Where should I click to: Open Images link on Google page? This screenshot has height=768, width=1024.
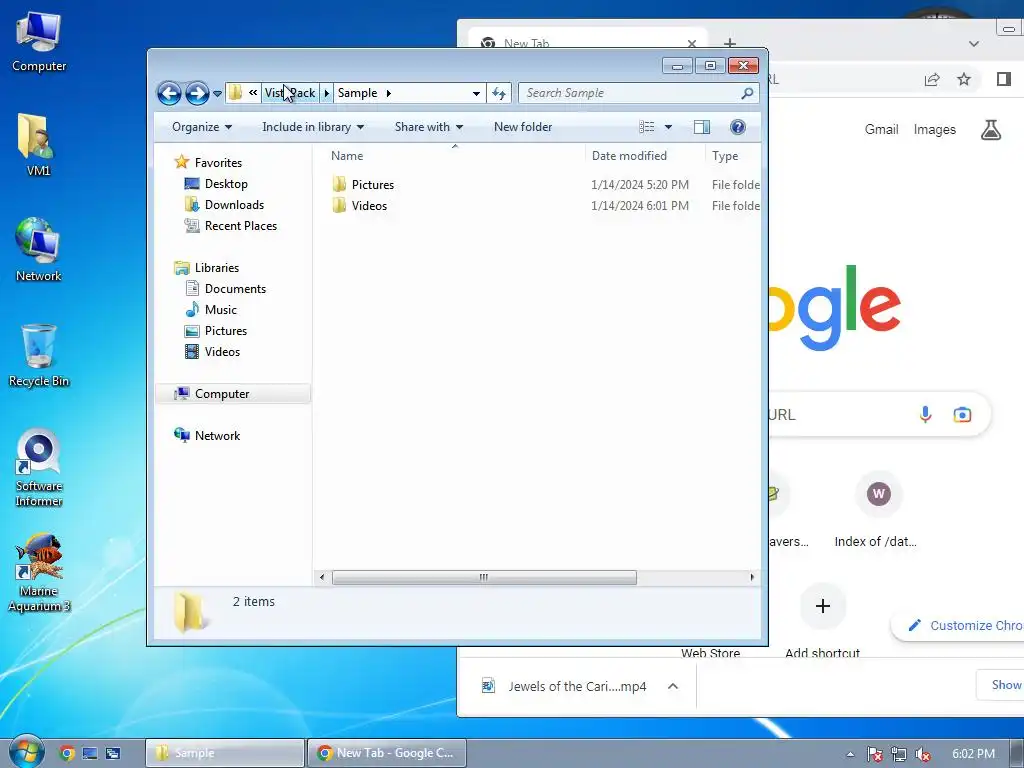click(935, 129)
